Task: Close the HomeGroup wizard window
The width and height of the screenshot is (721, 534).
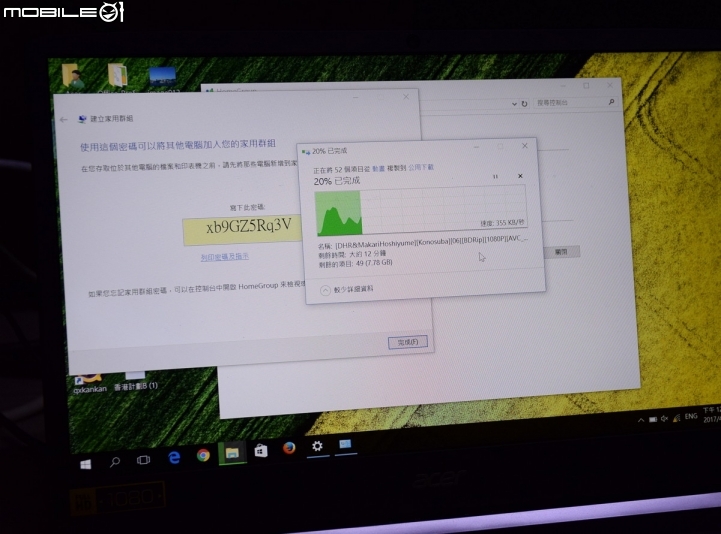Action: click(406, 97)
